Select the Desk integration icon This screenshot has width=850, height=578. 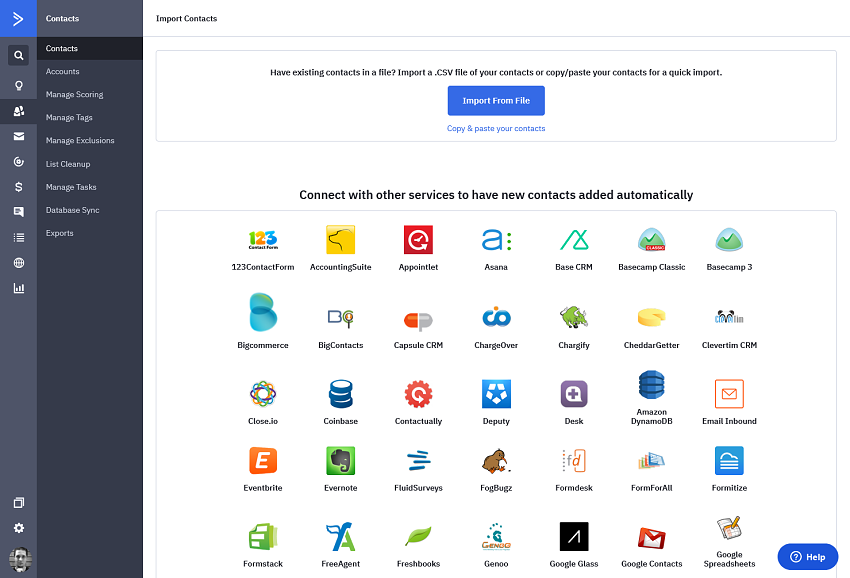[574, 394]
